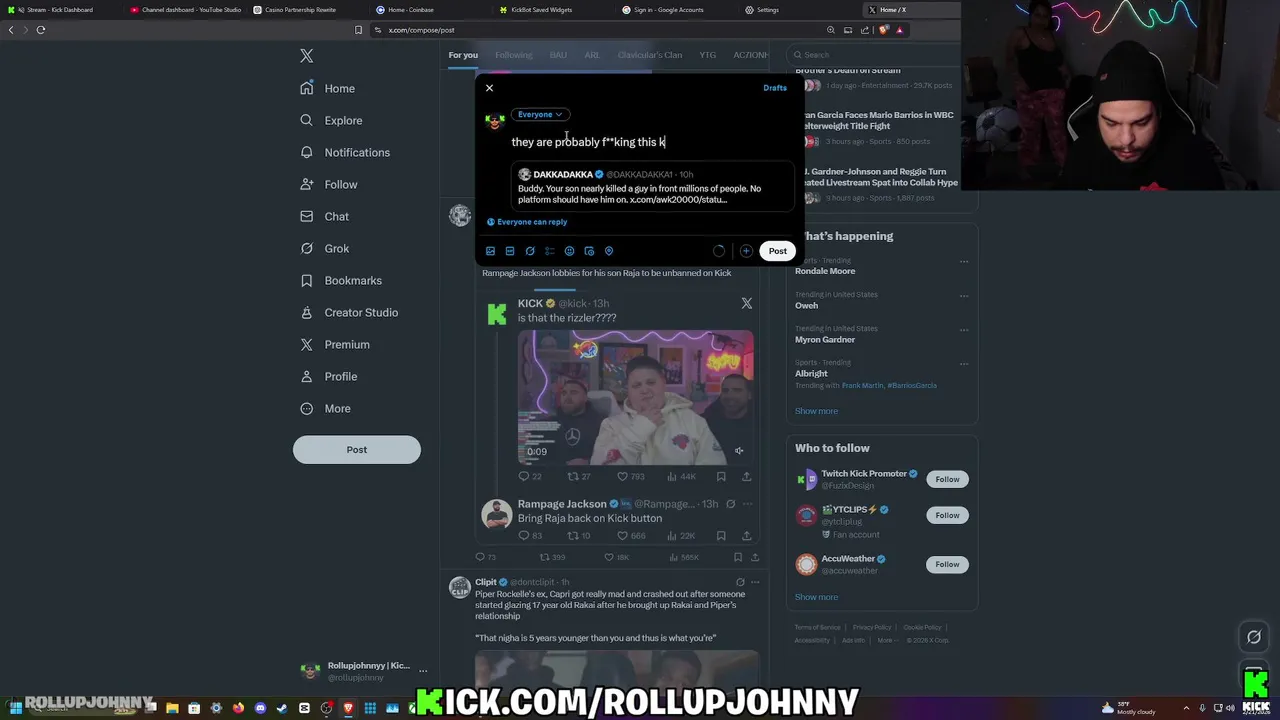Viewport: 1280px width, 720px height.
Task: Open Explore in sidebar
Action: [x=331, y=120]
